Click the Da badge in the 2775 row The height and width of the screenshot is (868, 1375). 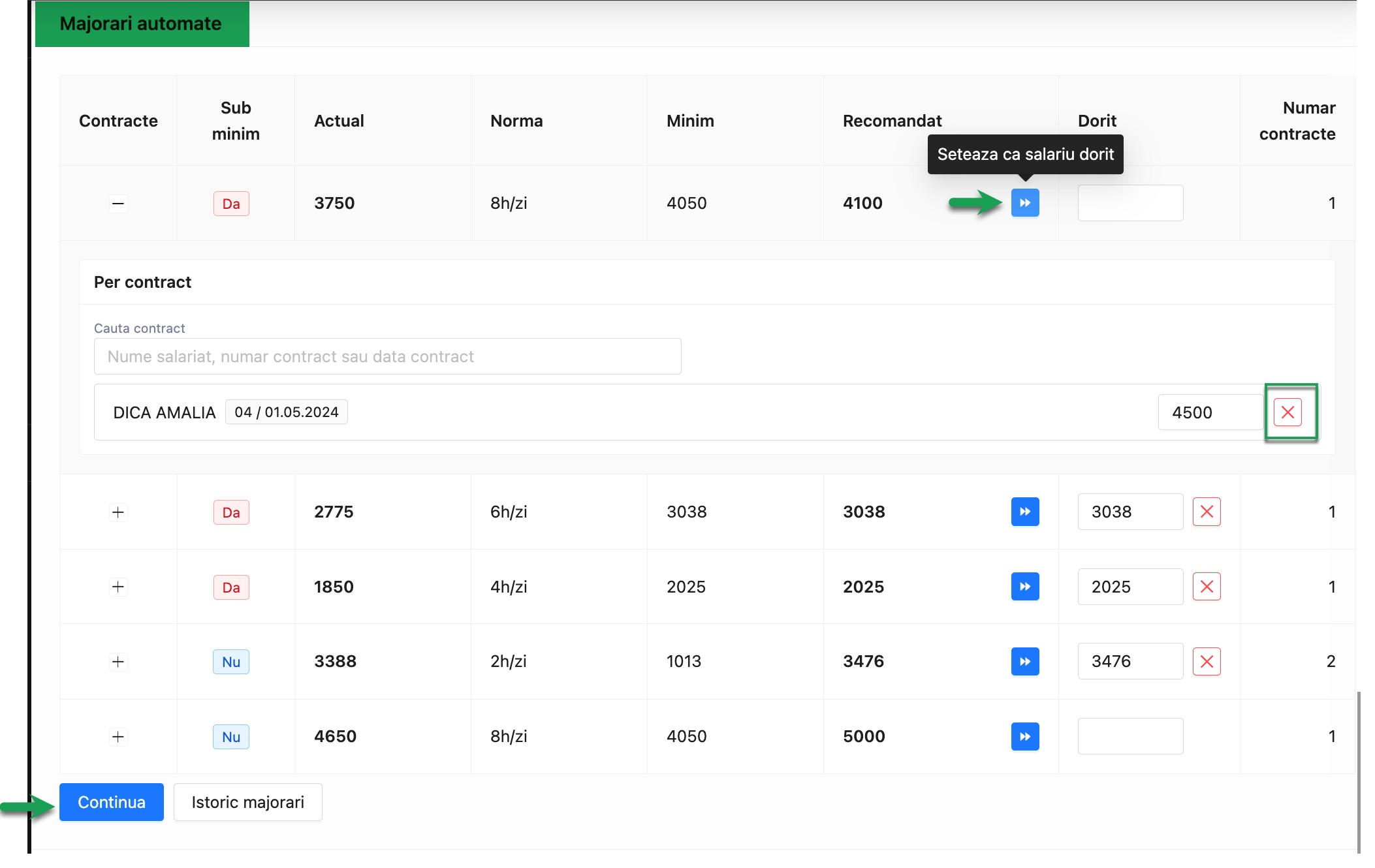(231, 512)
